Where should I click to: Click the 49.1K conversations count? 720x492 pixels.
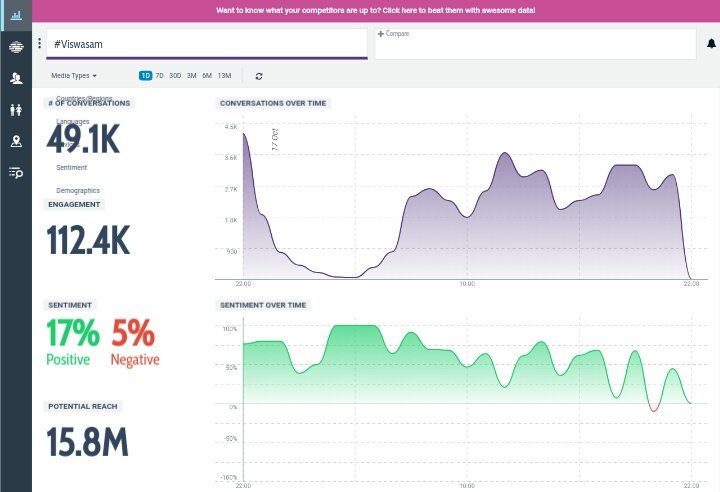click(x=83, y=139)
